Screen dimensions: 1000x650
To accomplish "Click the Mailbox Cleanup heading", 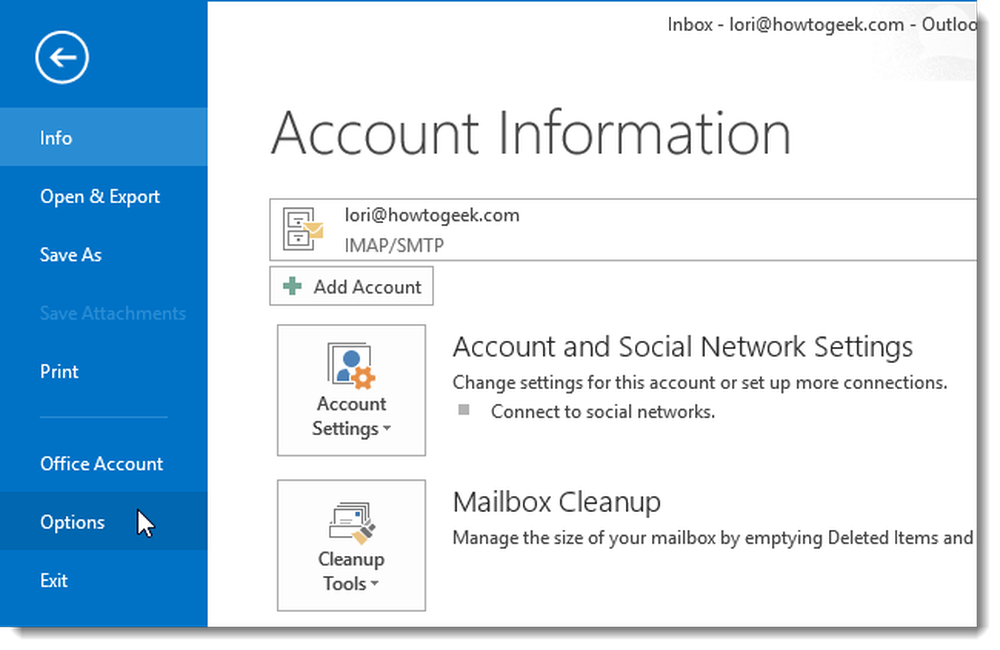I will coord(557,502).
